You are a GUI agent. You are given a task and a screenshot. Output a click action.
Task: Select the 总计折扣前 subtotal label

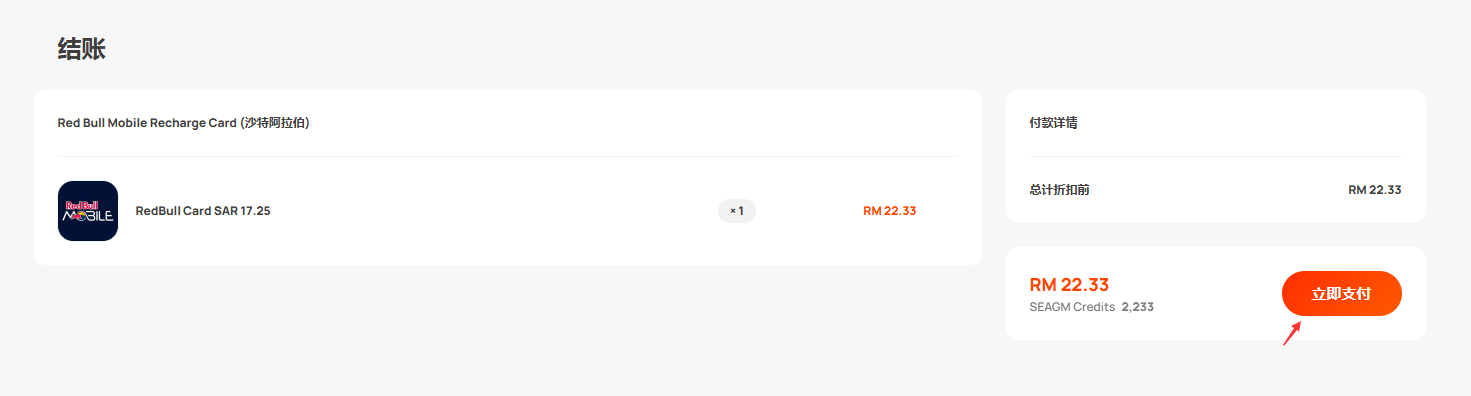(1059, 189)
